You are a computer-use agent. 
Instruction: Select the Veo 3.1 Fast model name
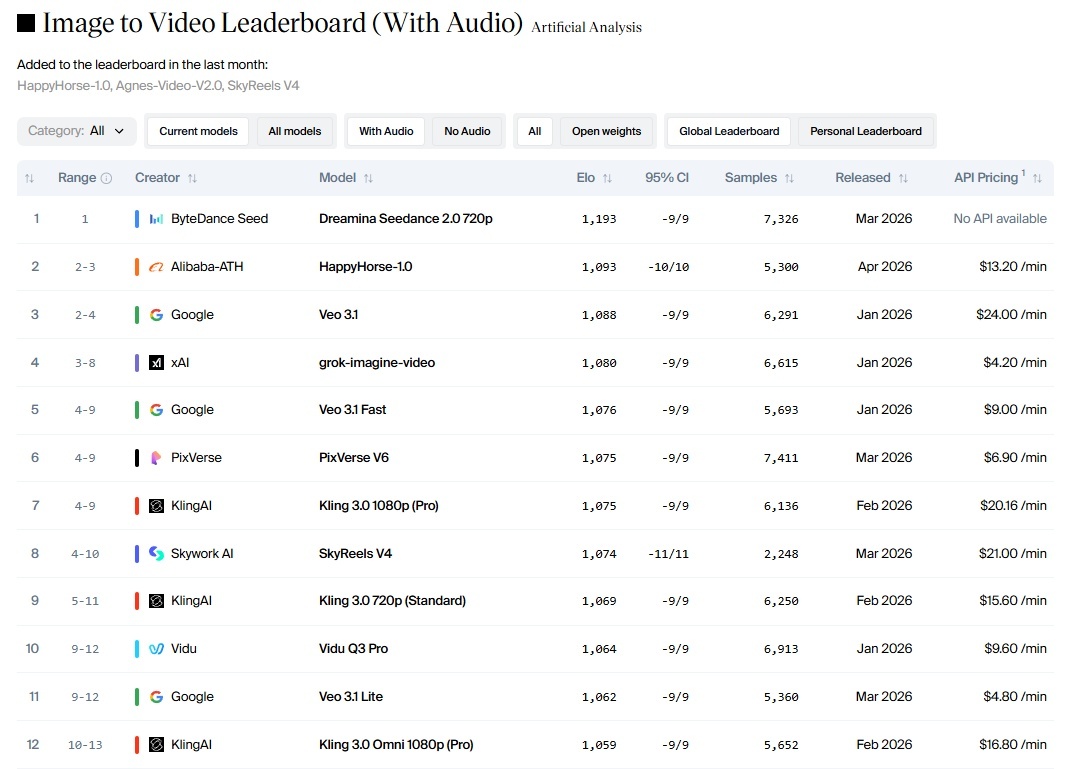[x=353, y=409]
